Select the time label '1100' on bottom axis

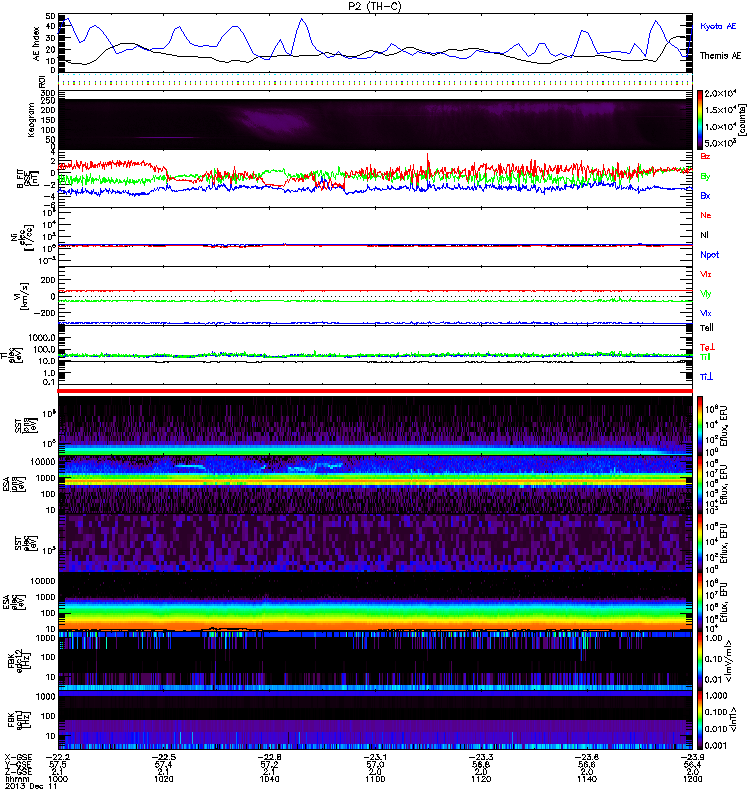[x=375, y=779]
